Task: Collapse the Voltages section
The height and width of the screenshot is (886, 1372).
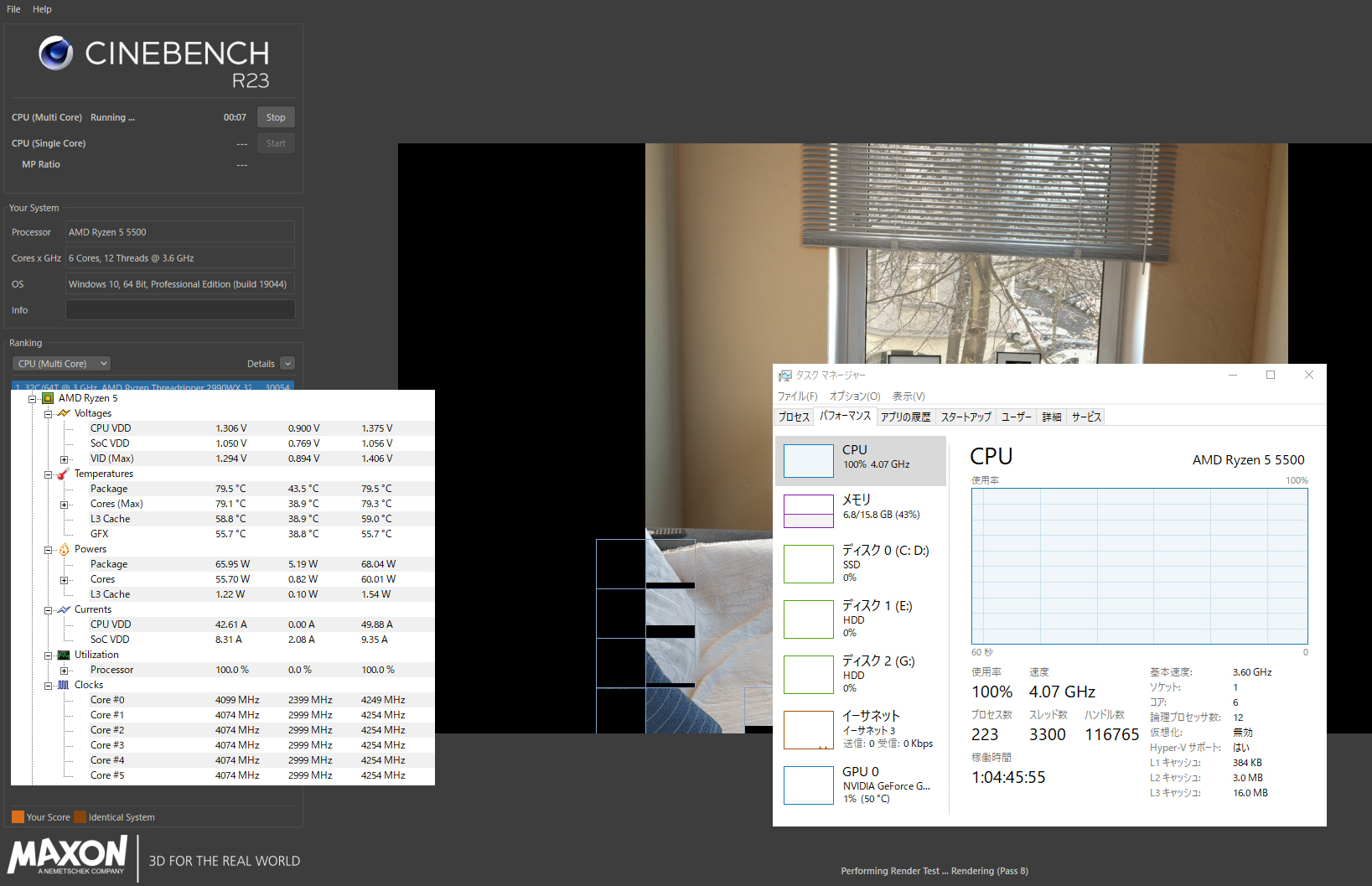Action: [49, 414]
